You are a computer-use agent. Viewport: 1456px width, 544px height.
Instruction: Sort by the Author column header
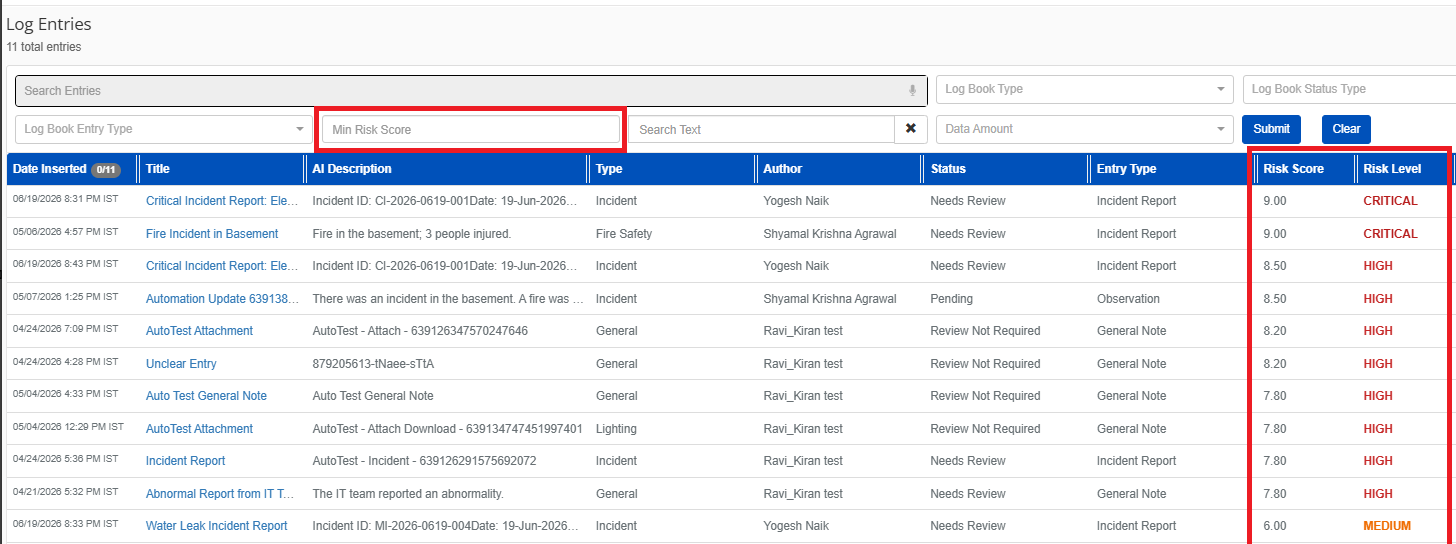[783, 169]
